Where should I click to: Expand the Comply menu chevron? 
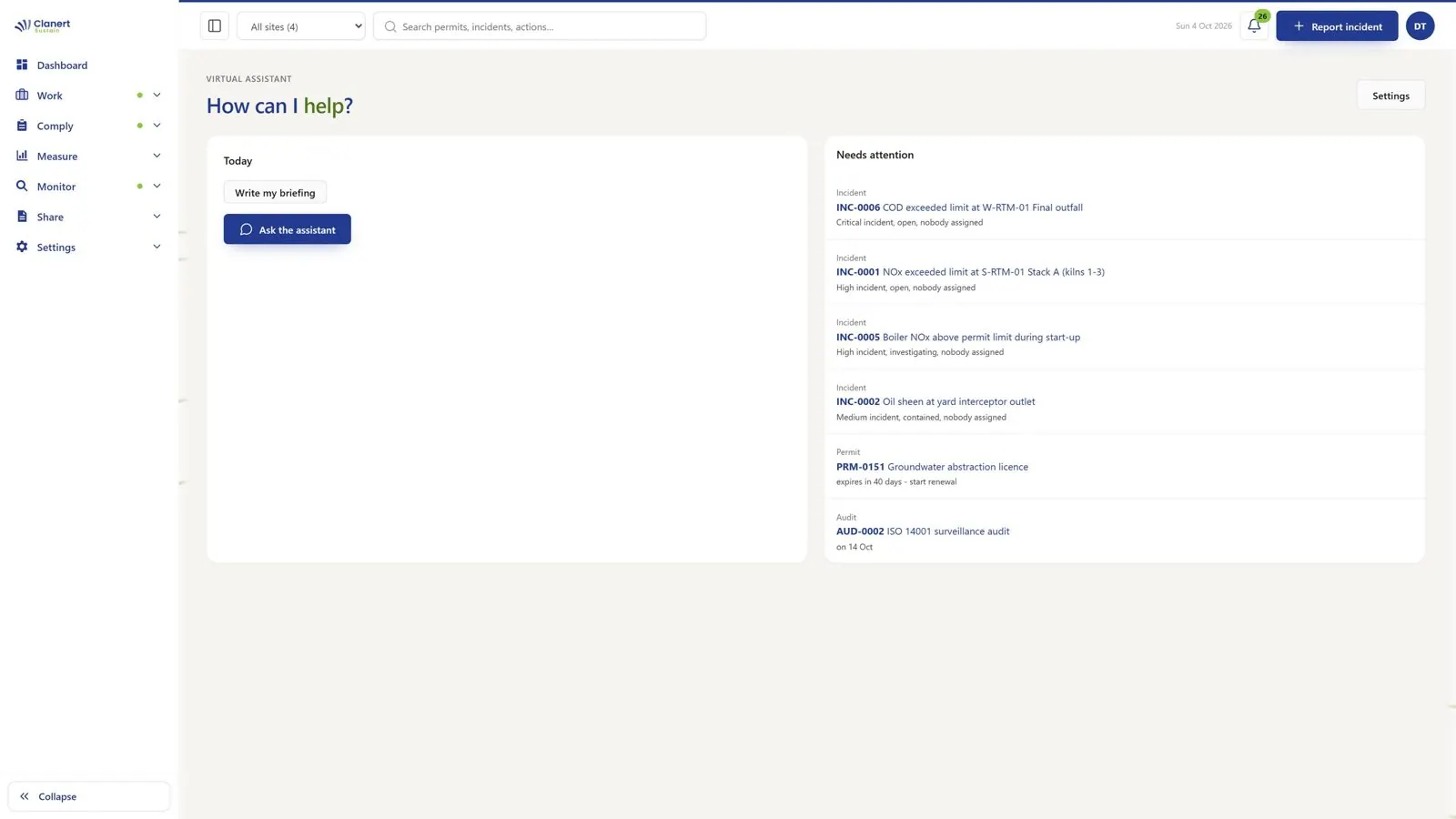[x=157, y=126]
